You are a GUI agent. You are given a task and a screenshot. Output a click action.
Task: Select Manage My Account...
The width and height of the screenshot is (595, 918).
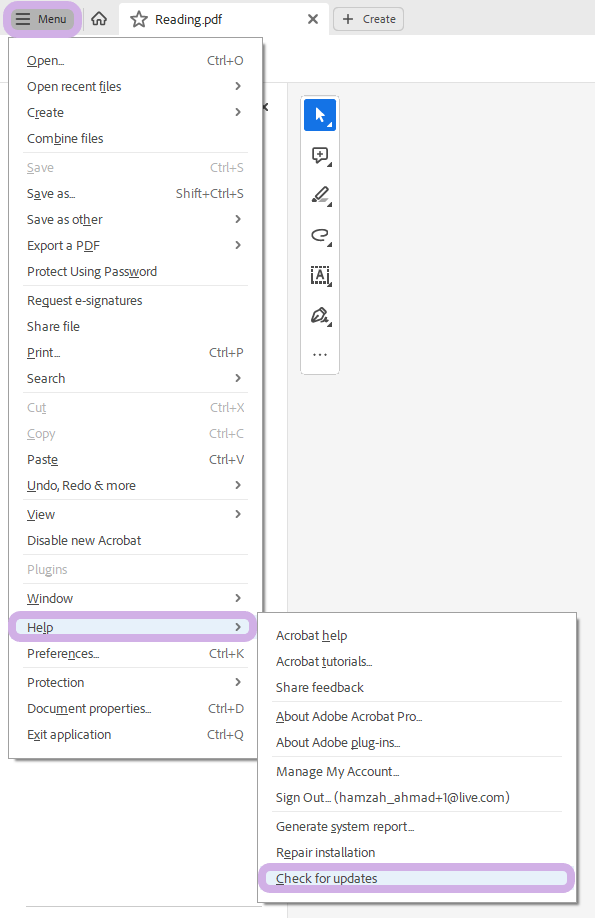point(417,772)
